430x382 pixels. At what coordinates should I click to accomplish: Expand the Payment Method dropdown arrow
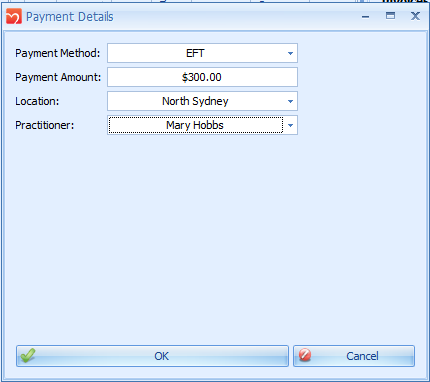click(x=290, y=53)
